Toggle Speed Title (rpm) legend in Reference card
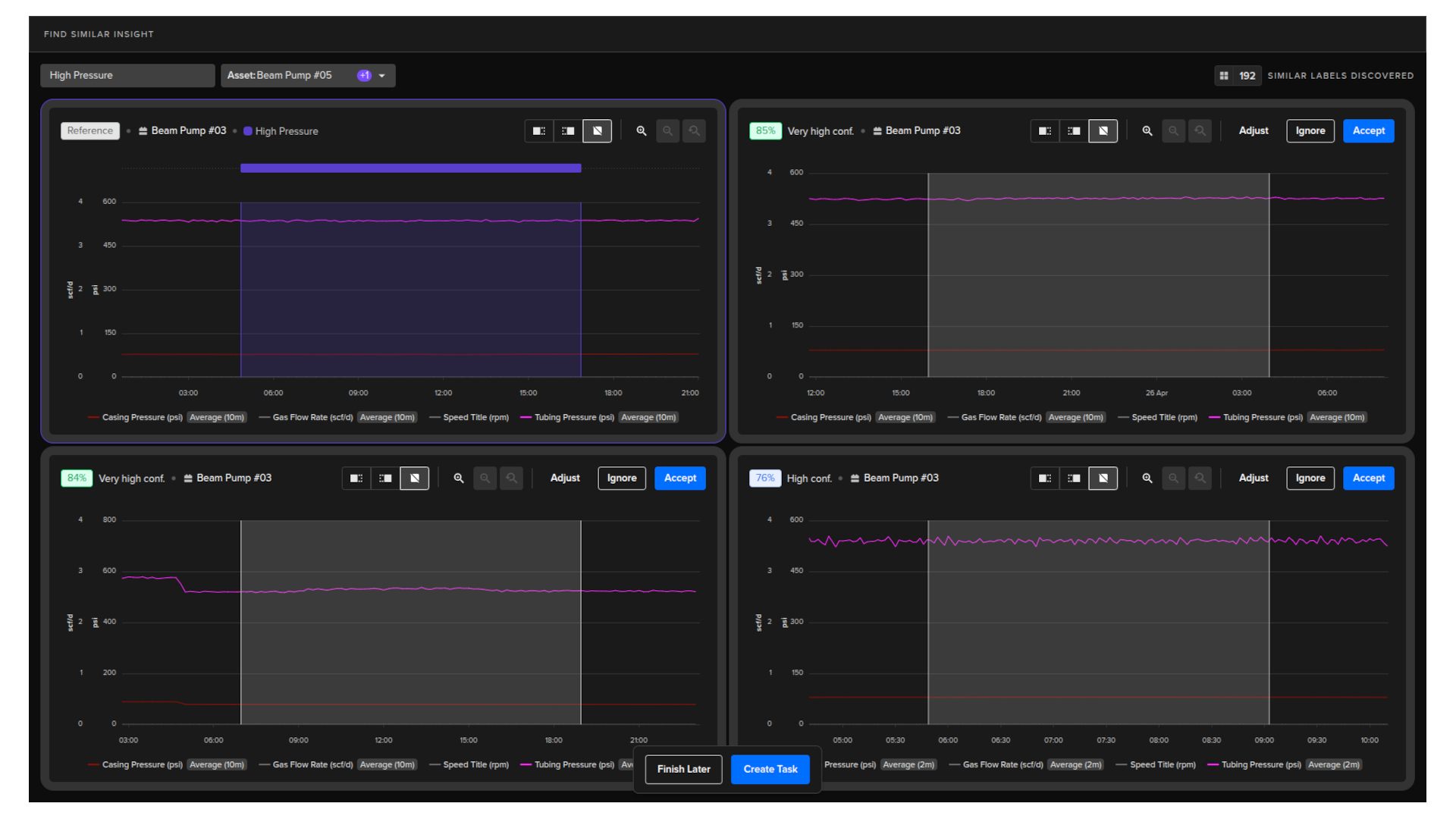Image resolution: width=1456 pixels, height=819 pixels. click(469, 418)
